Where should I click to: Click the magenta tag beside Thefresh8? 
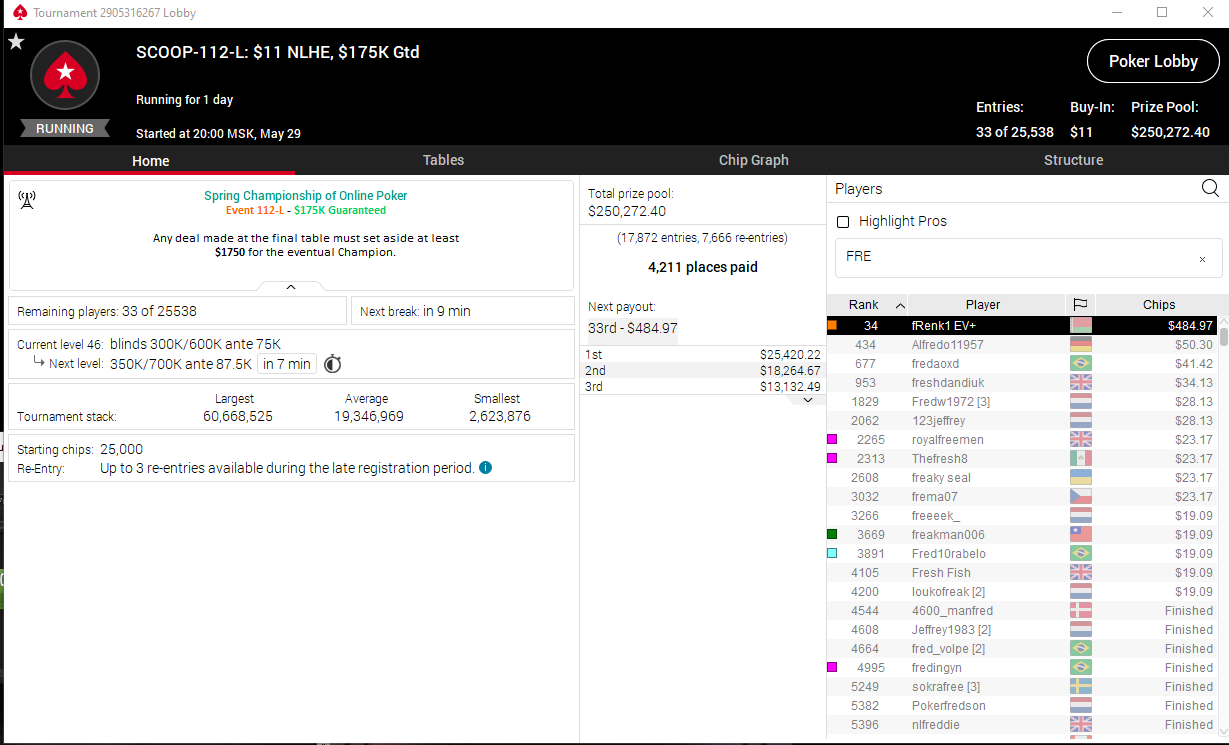(x=832, y=458)
